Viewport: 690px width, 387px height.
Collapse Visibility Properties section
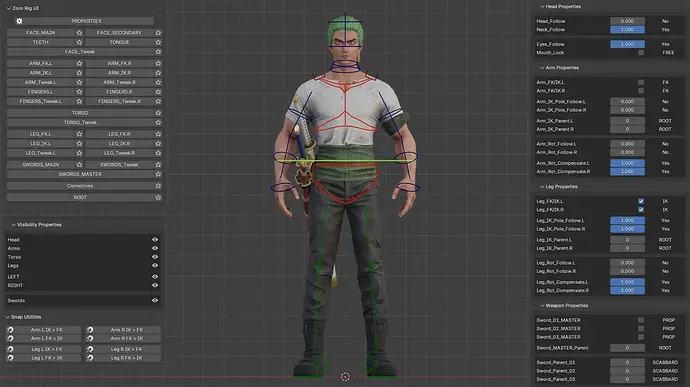(14, 225)
